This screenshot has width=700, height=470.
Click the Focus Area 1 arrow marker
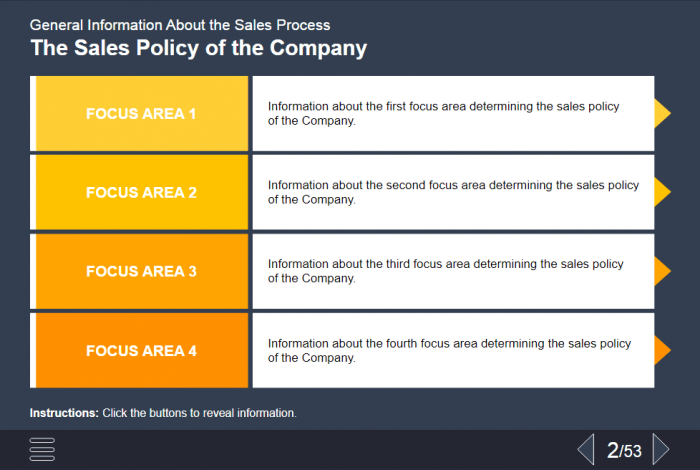pos(662,113)
